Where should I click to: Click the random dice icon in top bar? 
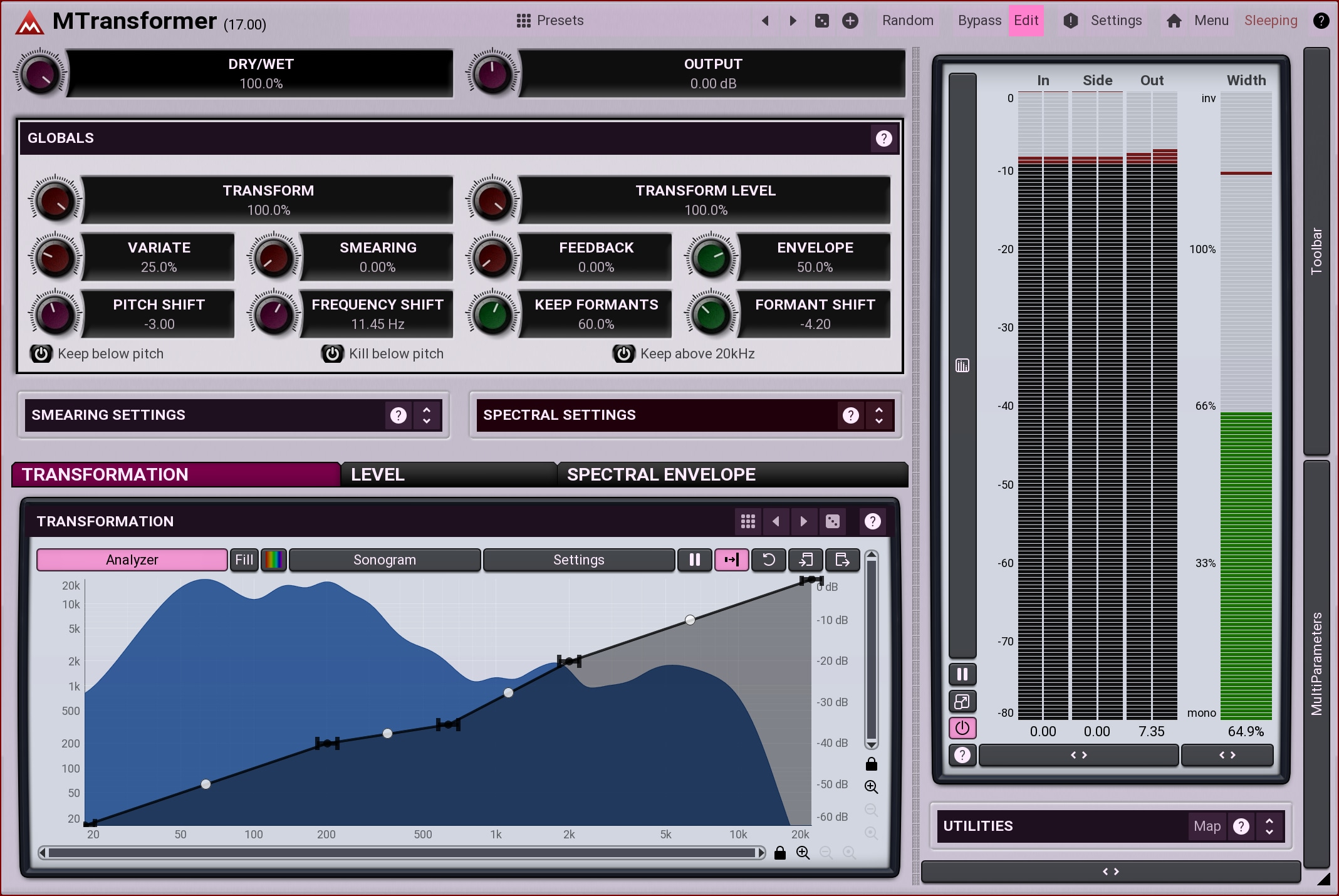coord(821,21)
